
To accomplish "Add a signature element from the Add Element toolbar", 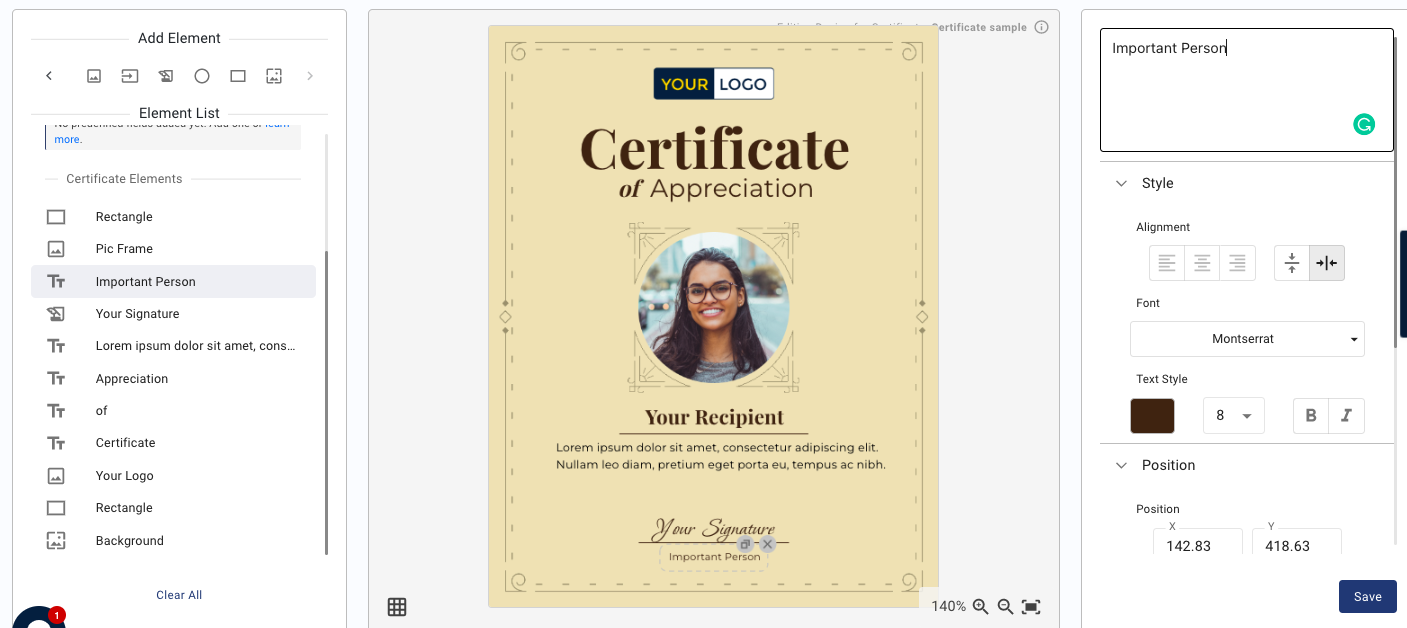I will click(166, 76).
